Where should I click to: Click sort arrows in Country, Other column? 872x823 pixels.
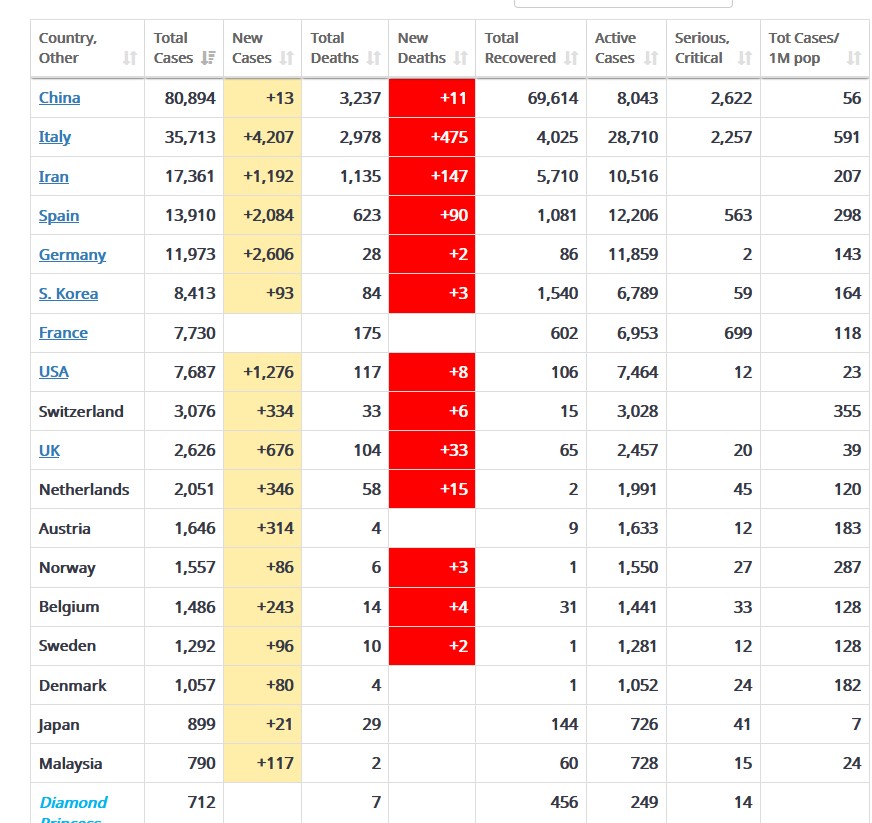130,59
